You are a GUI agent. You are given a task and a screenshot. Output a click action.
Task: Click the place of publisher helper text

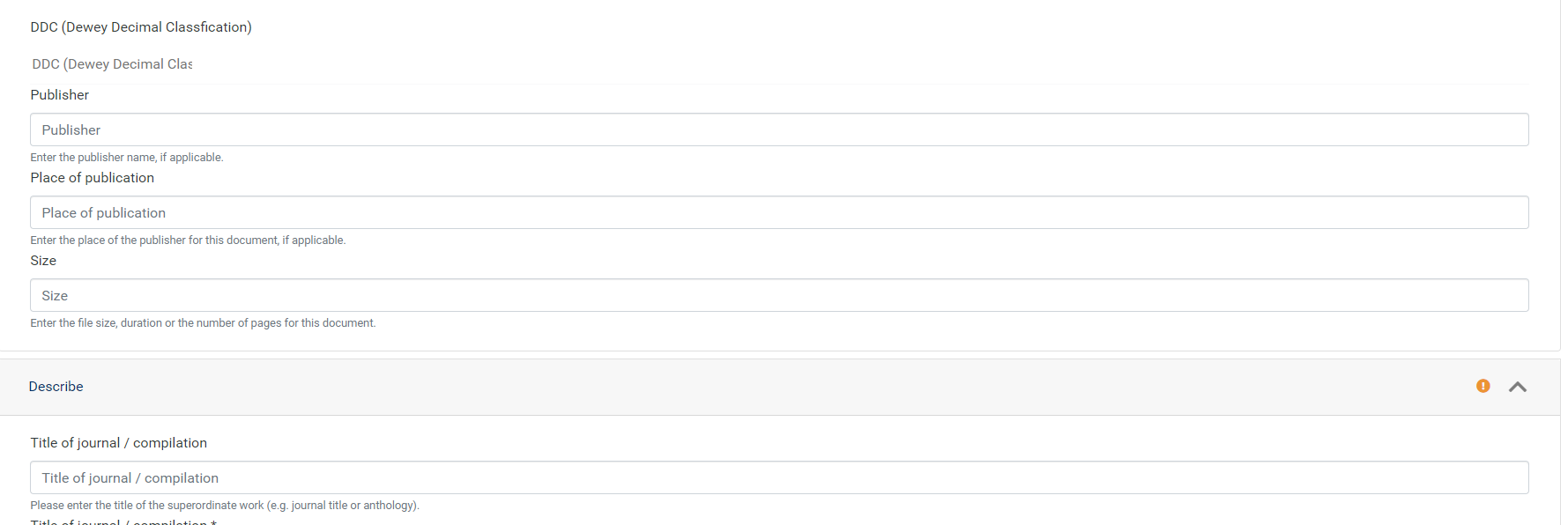(188, 240)
